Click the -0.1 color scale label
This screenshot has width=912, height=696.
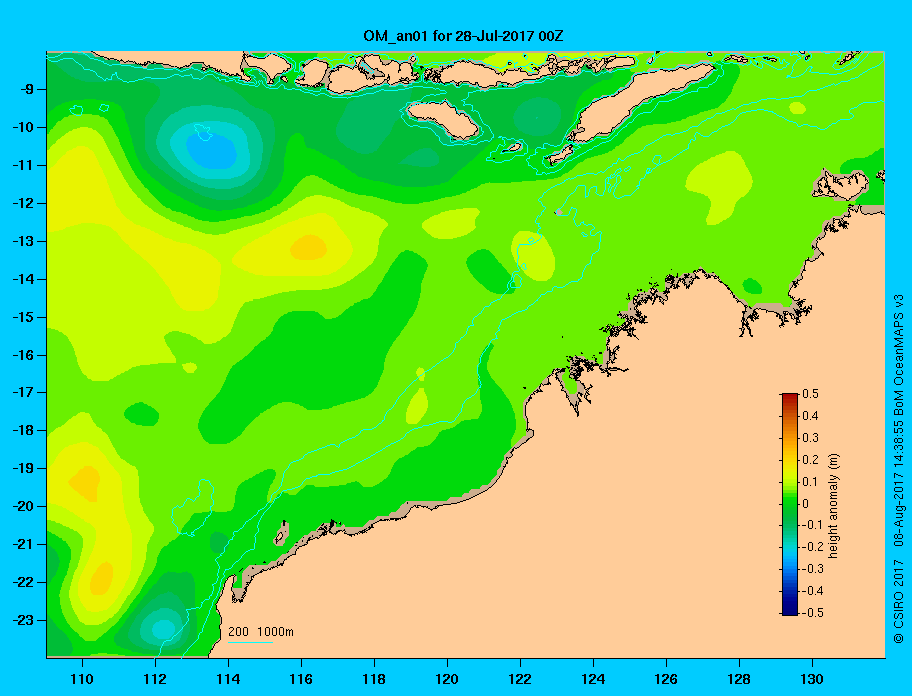(813, 525)
